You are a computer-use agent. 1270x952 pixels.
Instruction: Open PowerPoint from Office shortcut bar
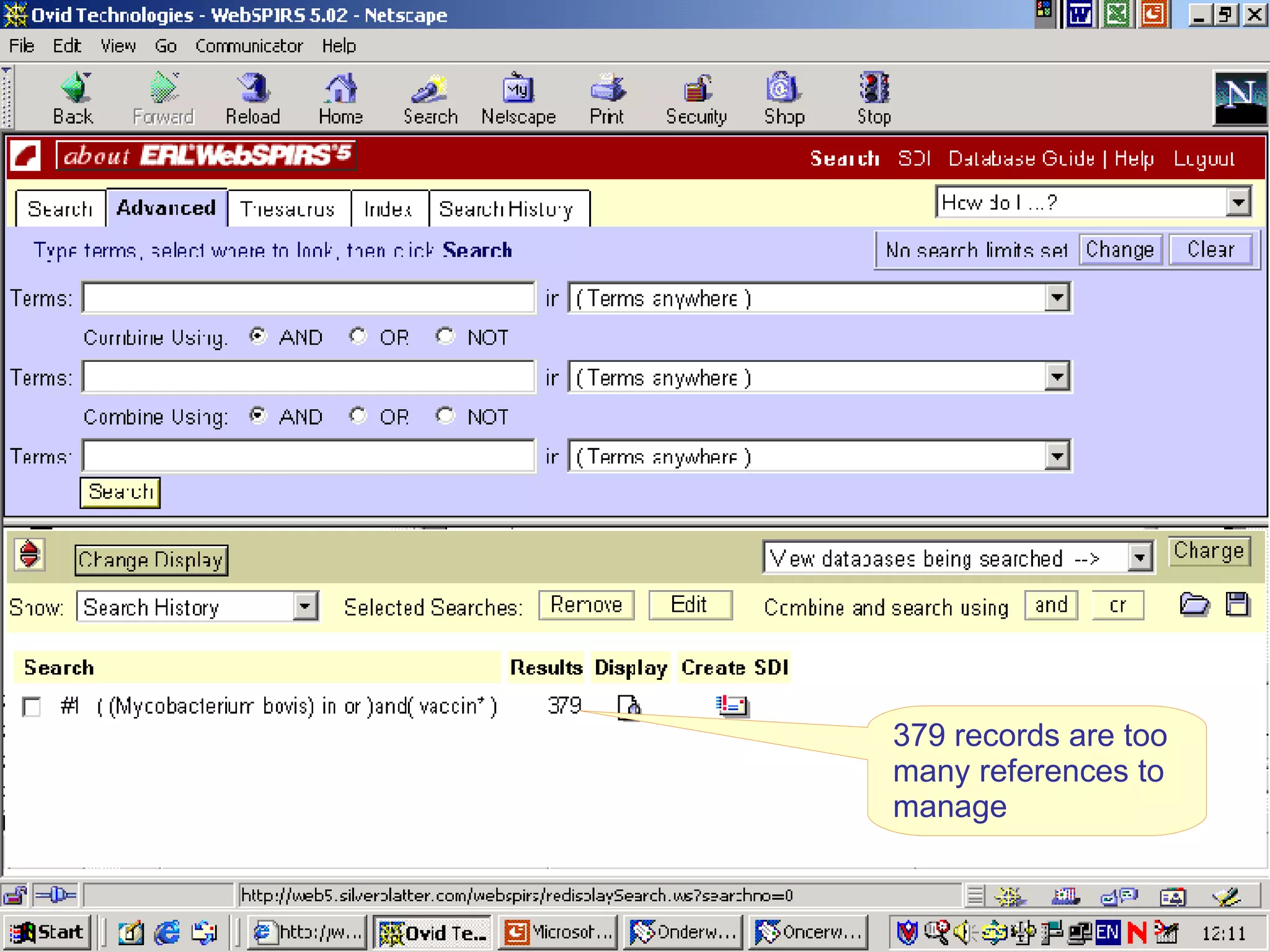tap(1154, 14)
